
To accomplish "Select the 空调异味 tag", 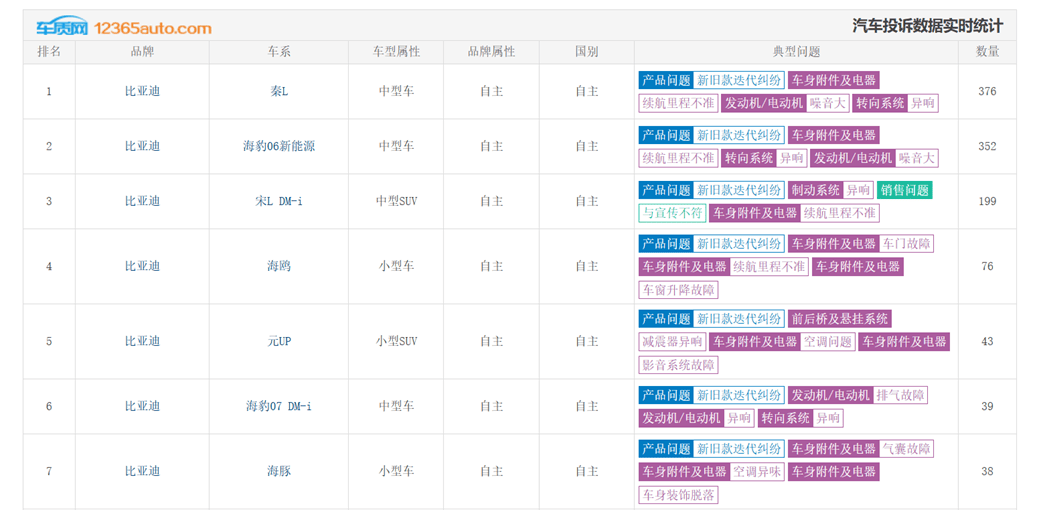I will [x=758, y=472].
